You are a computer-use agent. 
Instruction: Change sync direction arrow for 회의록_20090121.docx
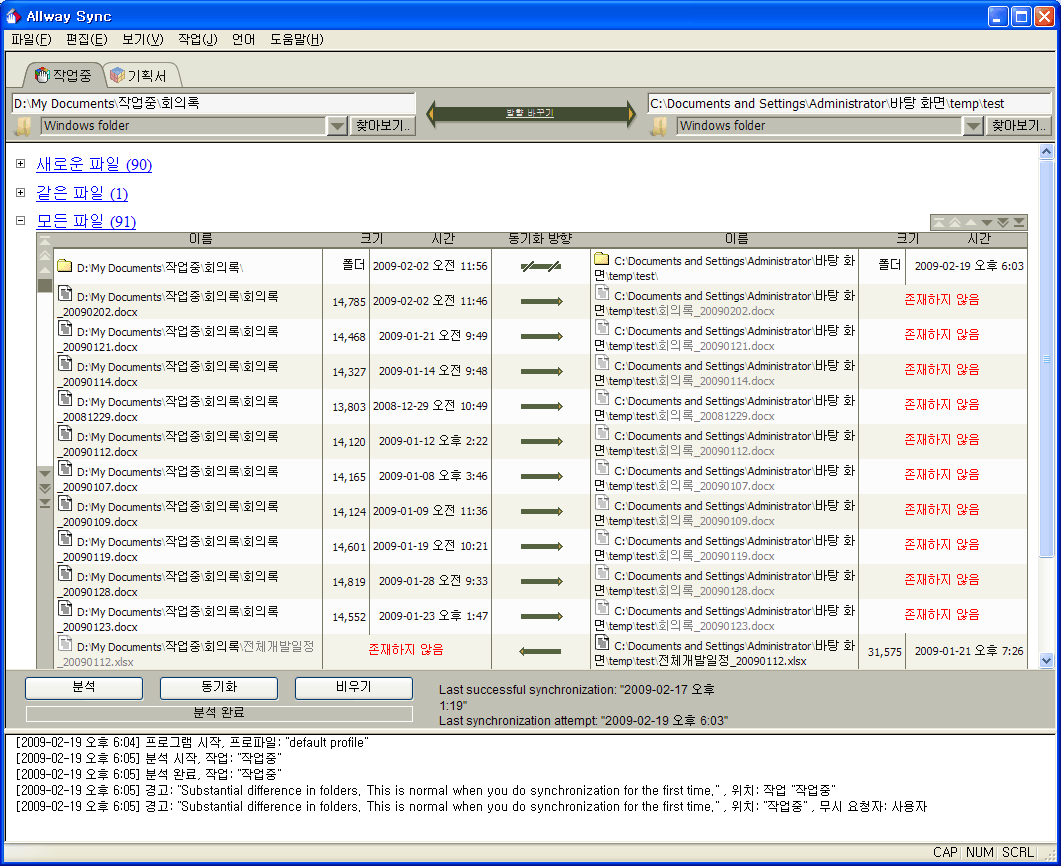tap(541, 337)
